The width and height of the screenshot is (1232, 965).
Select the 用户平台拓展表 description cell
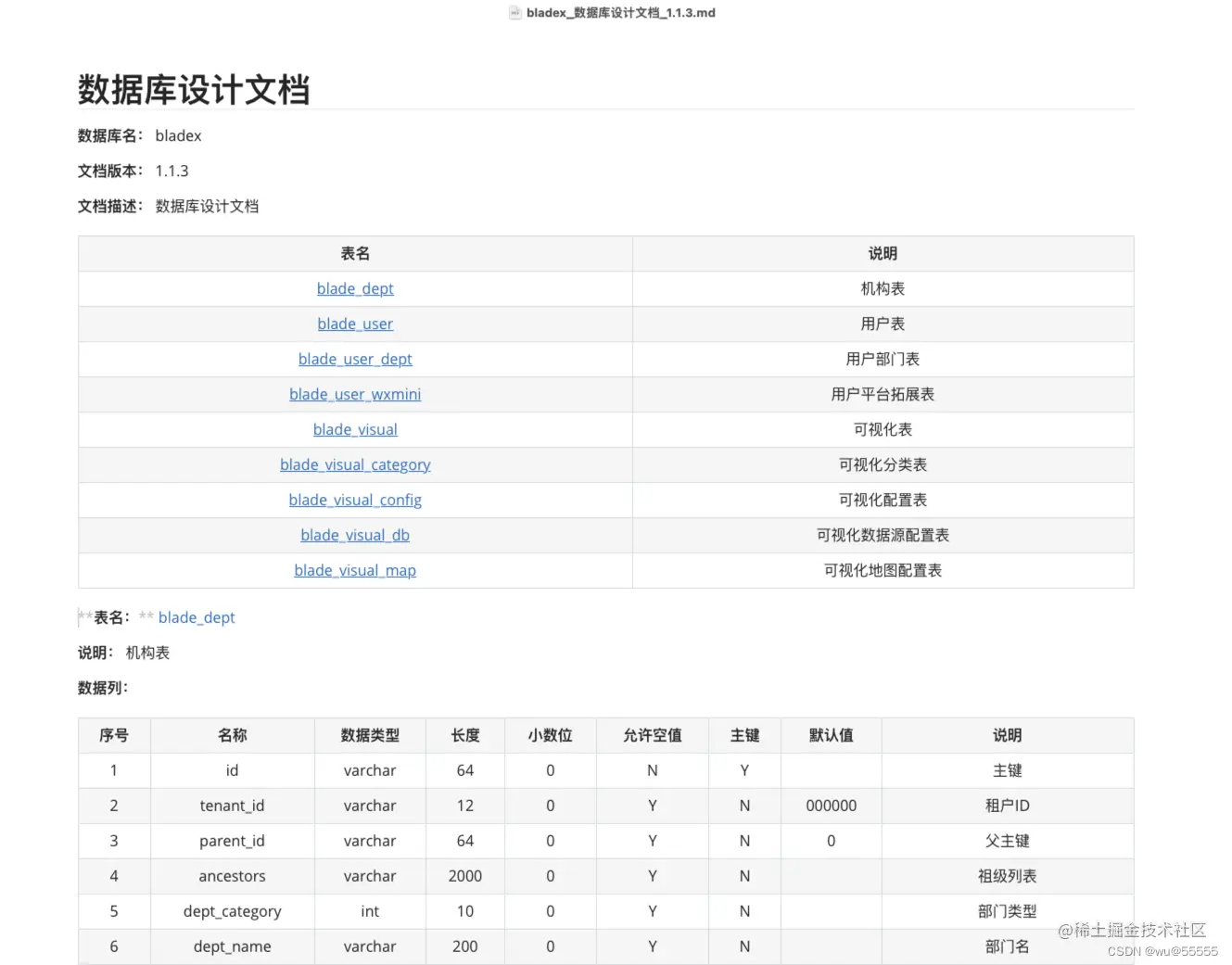coord(883,394)
